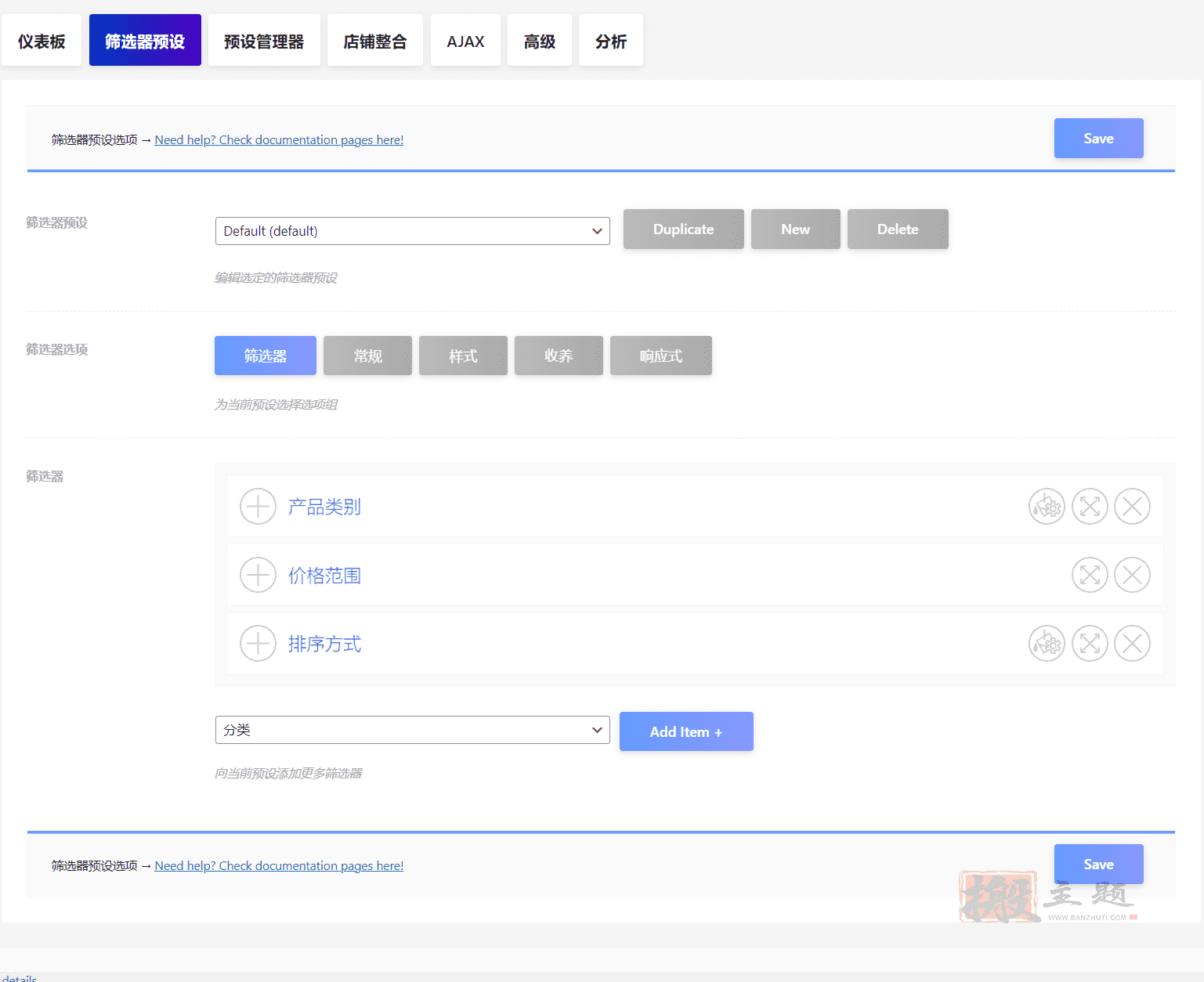Open the top documentation help link

point(279,139)
